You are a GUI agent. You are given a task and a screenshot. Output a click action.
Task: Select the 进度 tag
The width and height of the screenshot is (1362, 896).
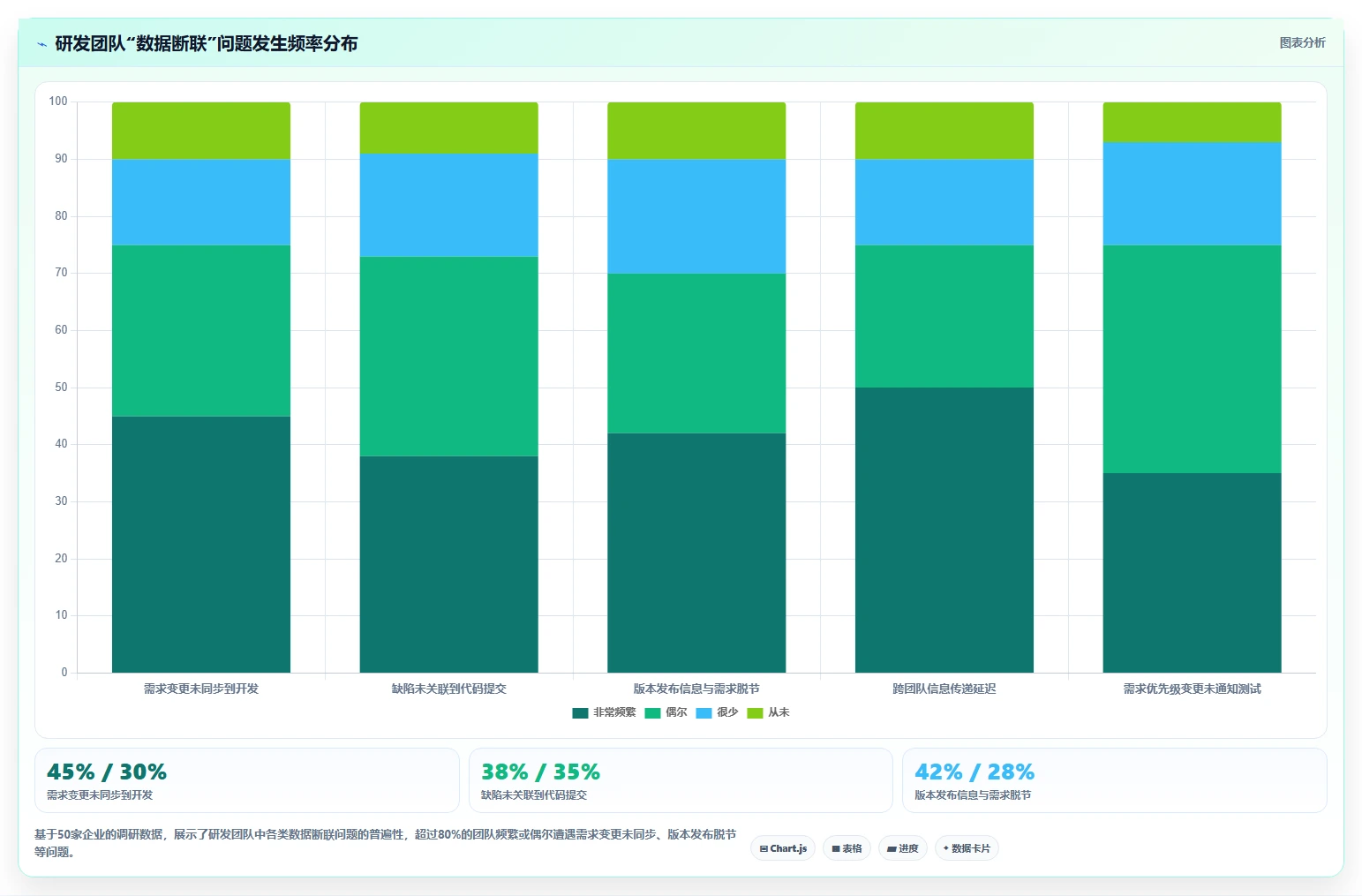[x=902, y=848]
